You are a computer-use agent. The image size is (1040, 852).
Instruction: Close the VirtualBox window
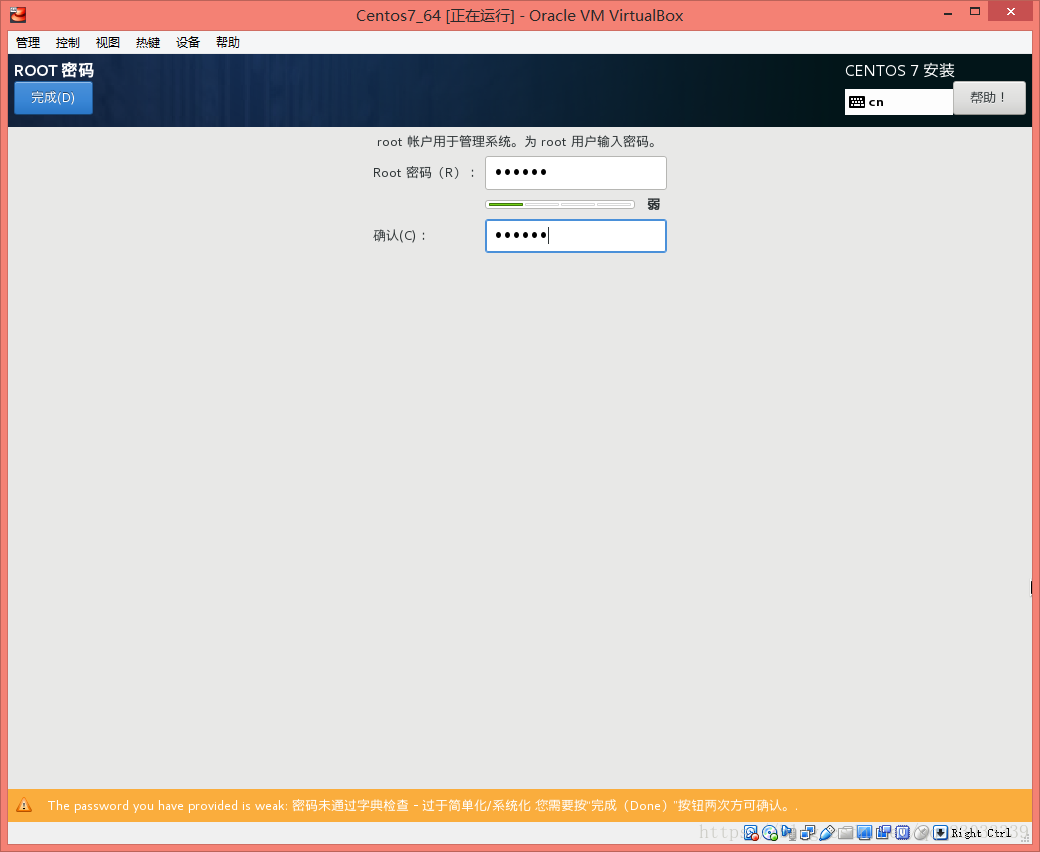point(1010,11)
